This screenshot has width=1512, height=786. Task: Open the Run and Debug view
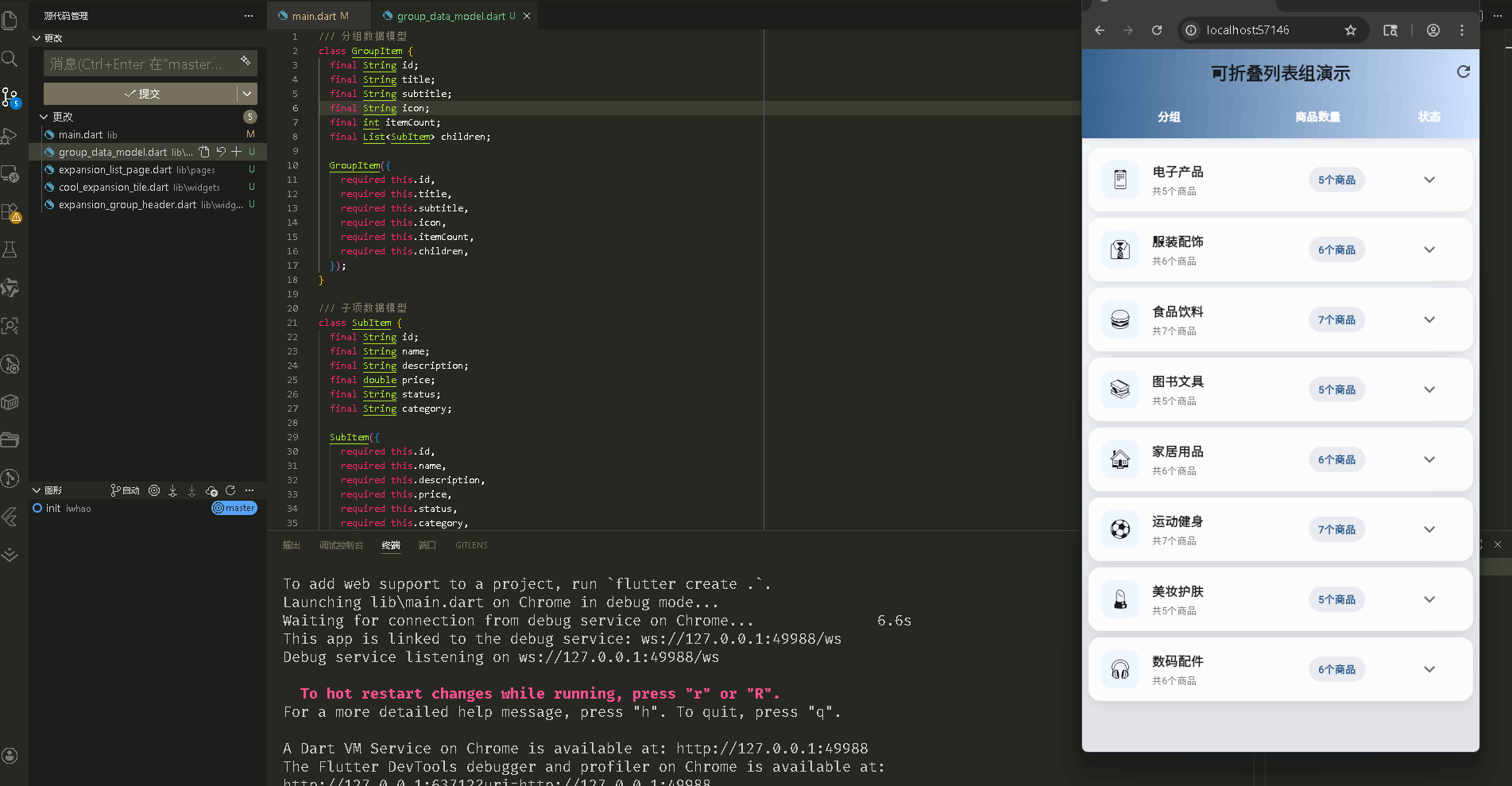click(x=10, y=135)
